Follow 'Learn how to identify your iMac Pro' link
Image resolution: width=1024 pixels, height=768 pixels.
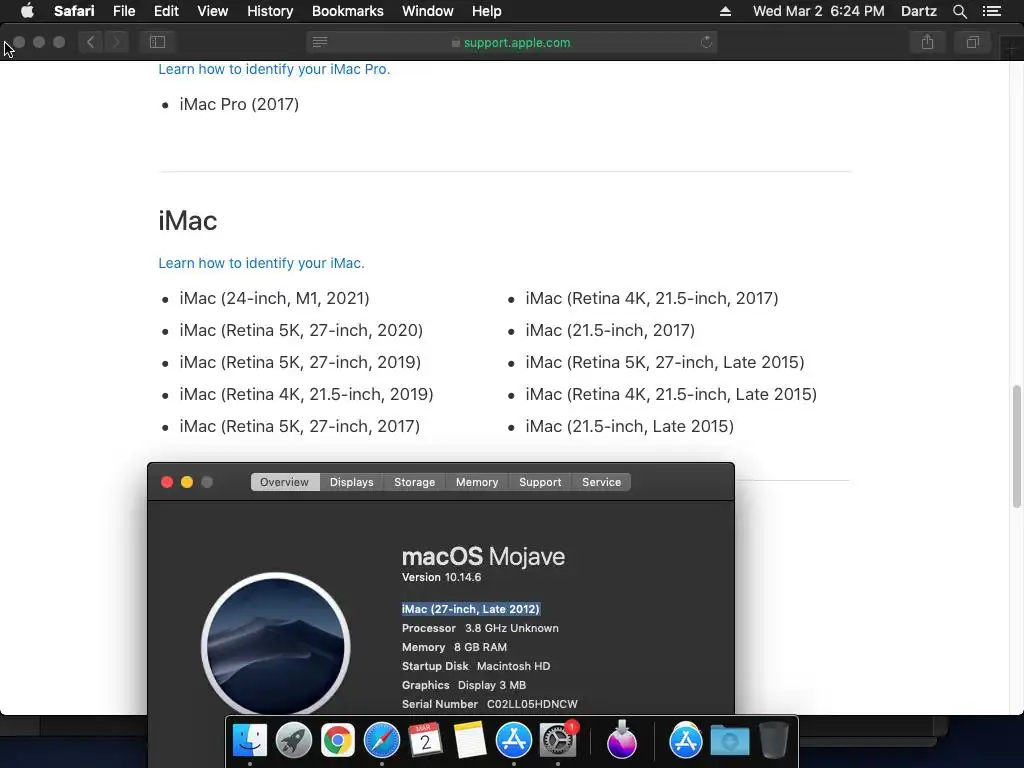tap(274, 69)
